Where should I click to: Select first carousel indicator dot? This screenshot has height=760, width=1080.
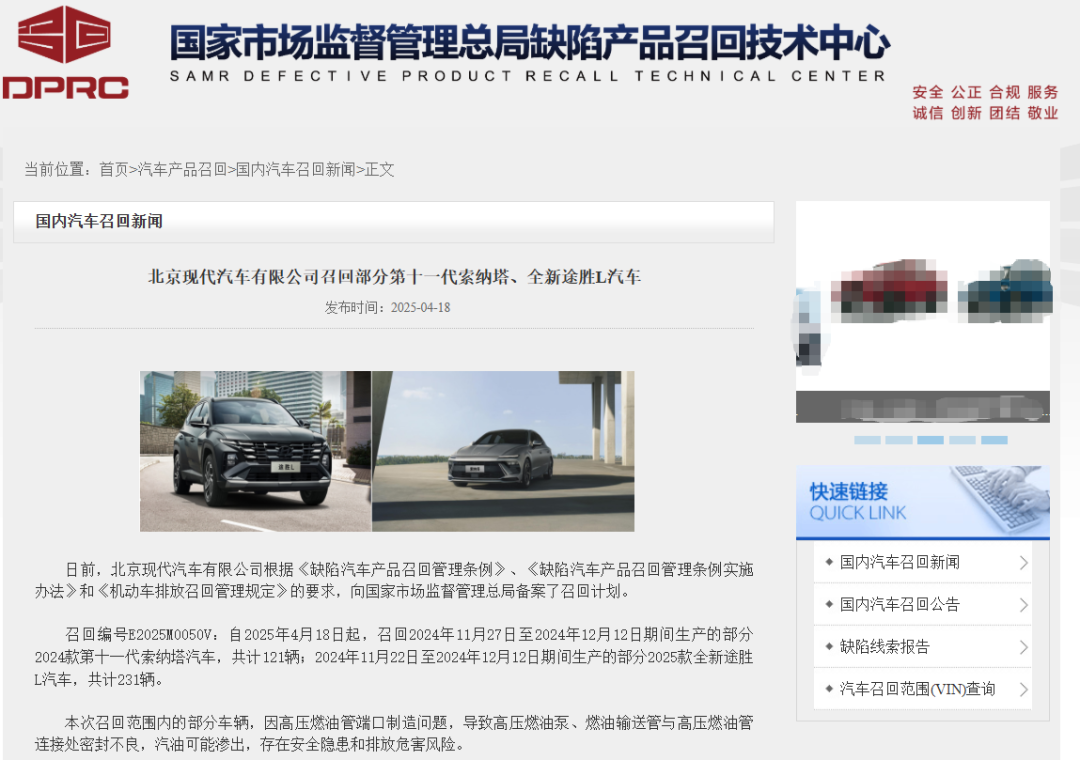(x=867, y=440)
